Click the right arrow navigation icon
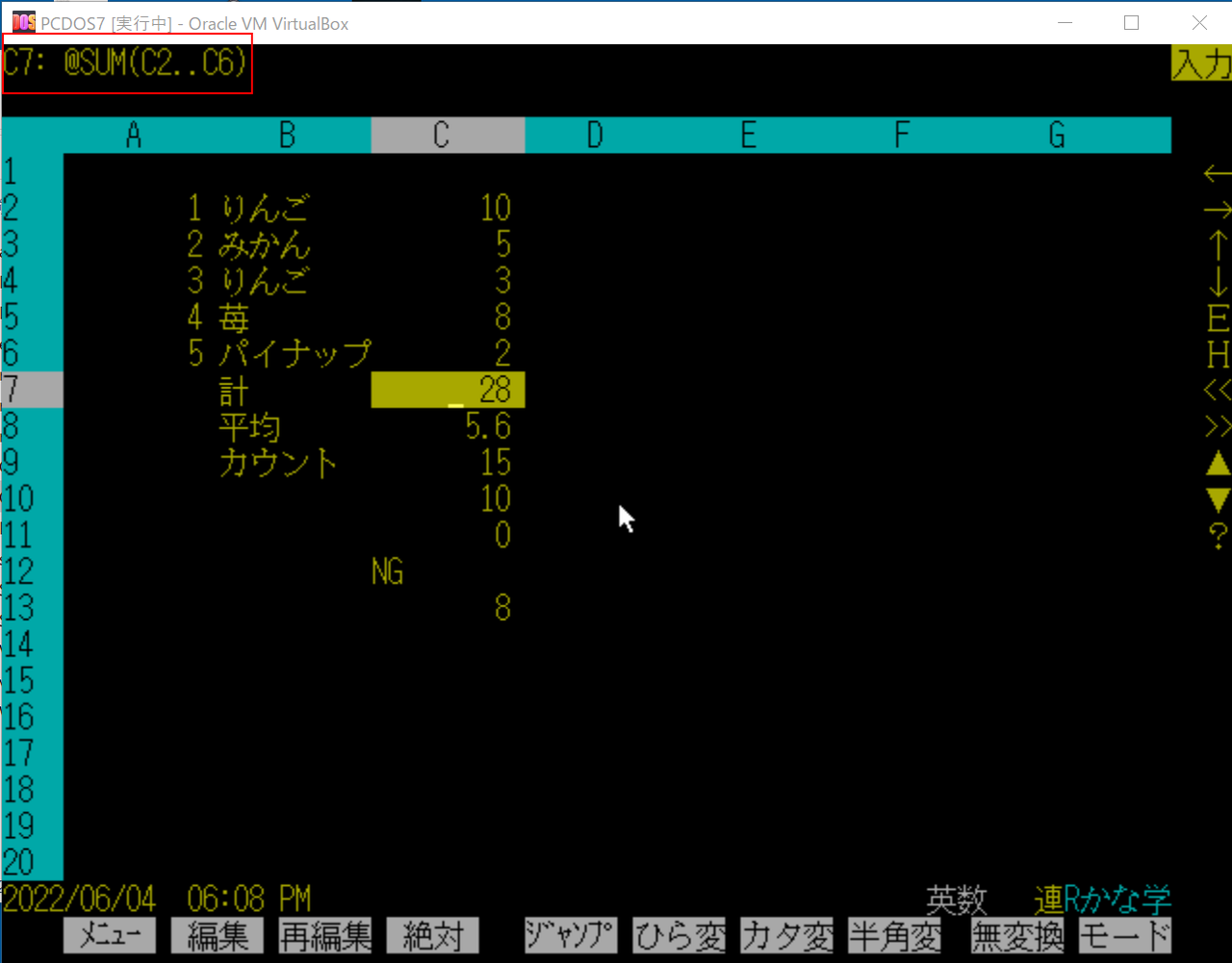1232x963 pixels. click(1218, 210)
